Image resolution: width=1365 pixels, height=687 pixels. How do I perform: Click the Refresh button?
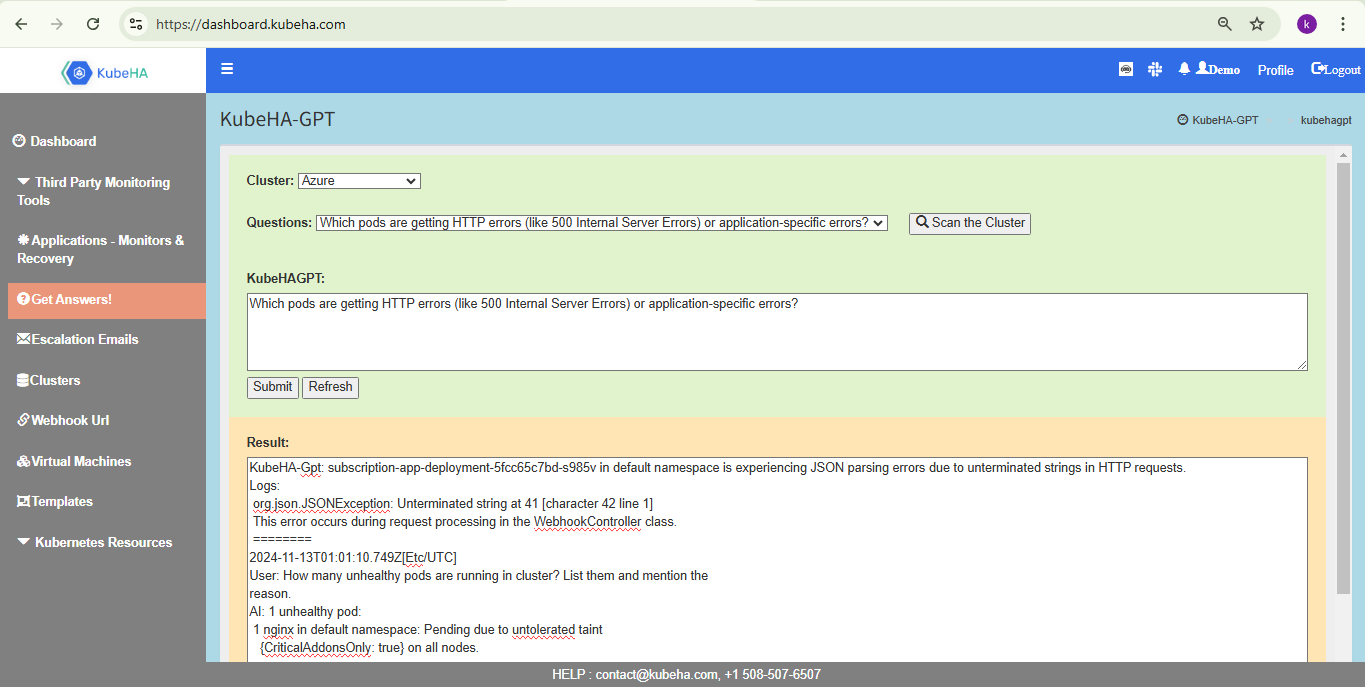[330, 387]
